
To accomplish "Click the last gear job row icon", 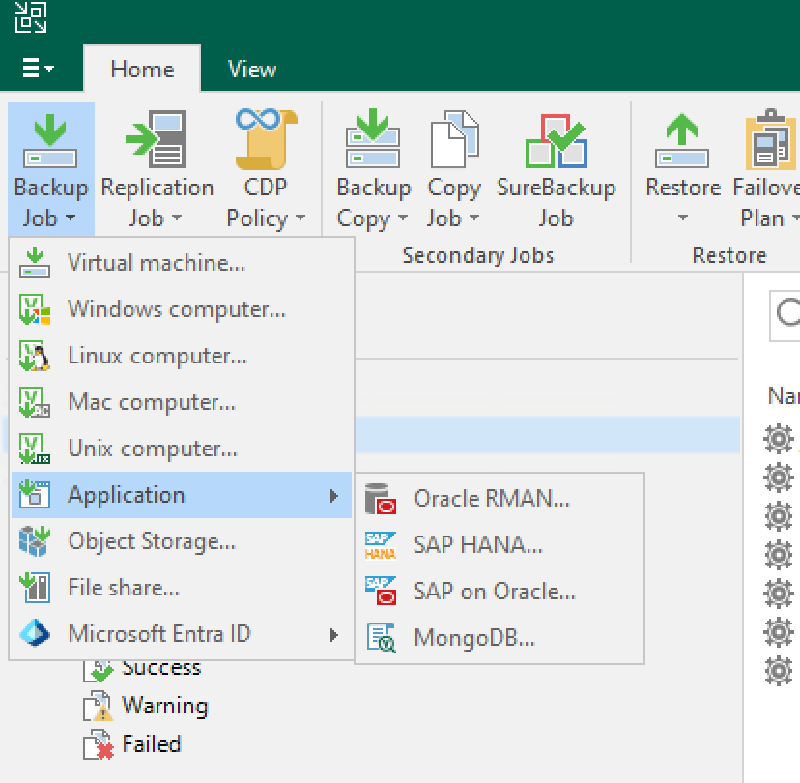I will (x=779, y=670).
